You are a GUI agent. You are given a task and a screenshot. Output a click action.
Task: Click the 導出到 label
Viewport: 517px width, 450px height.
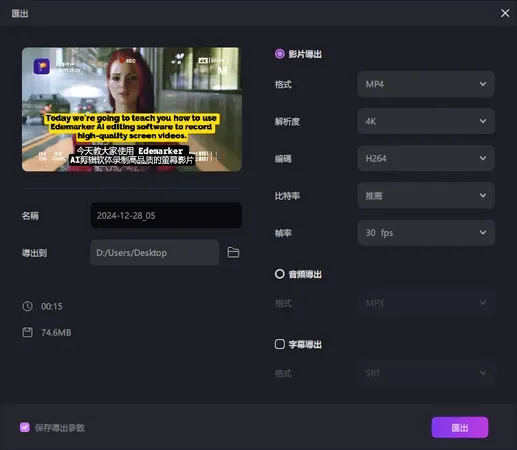(x=34, y=253)
